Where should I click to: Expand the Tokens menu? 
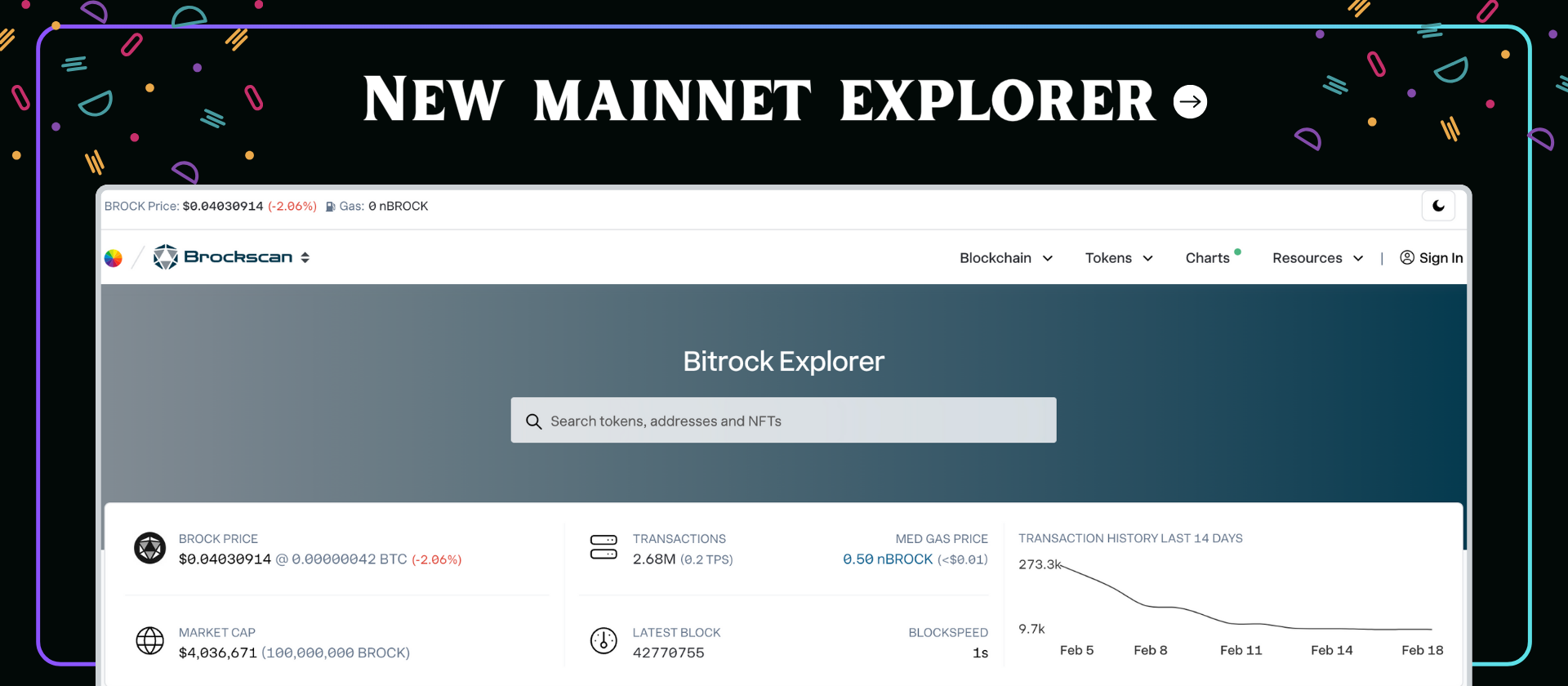[x=1119, y=258]
